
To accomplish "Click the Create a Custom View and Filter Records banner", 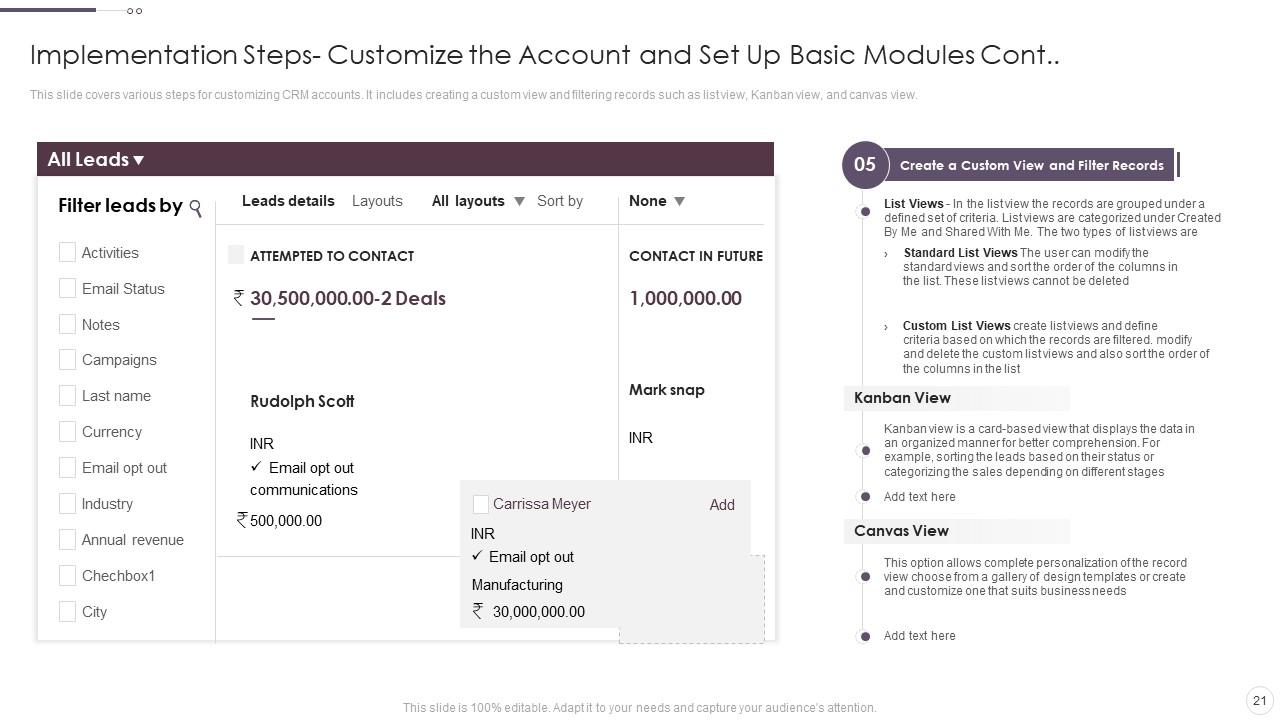I will (1031, 165).
